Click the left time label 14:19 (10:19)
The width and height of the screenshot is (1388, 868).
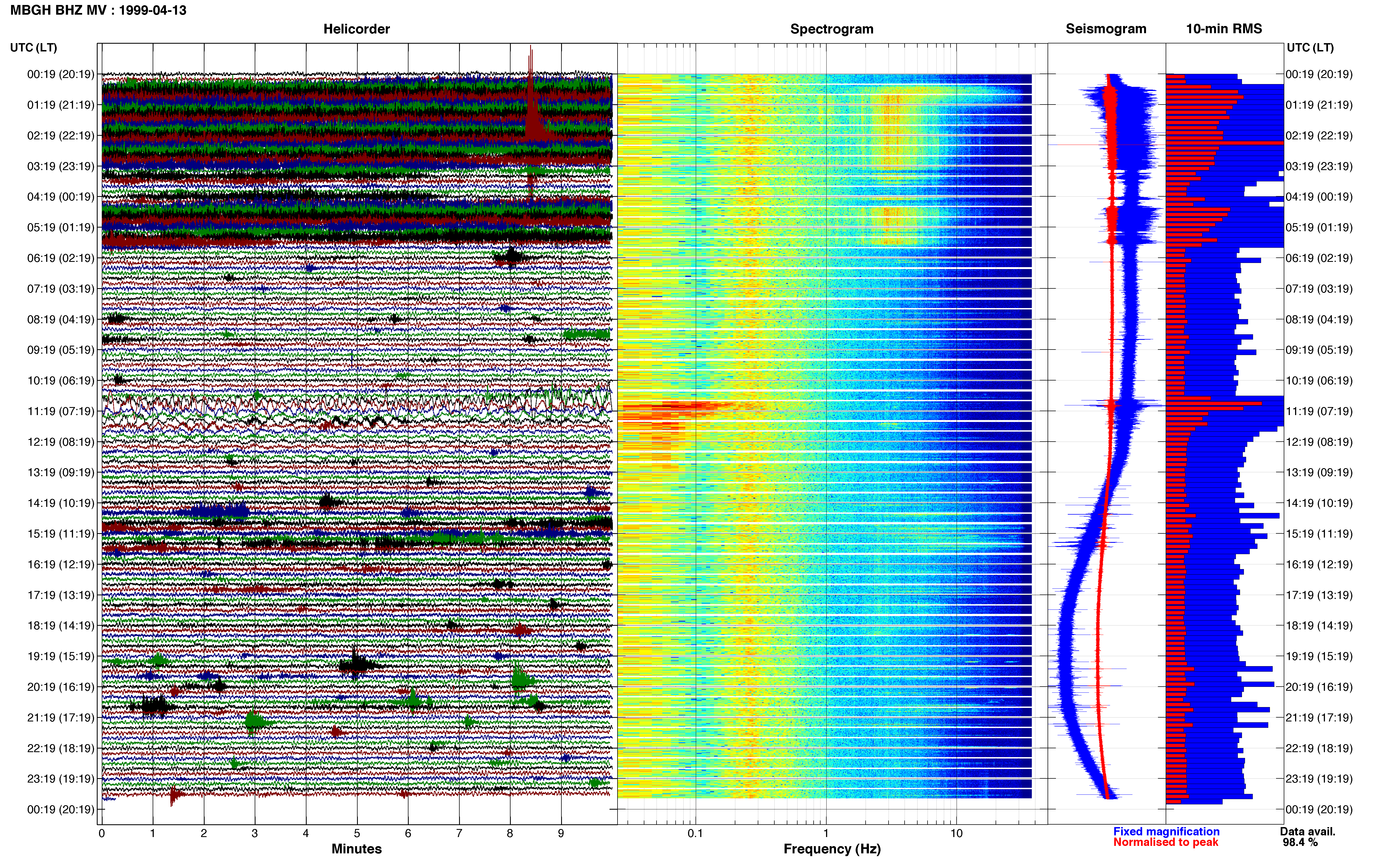tap(60, 504)
